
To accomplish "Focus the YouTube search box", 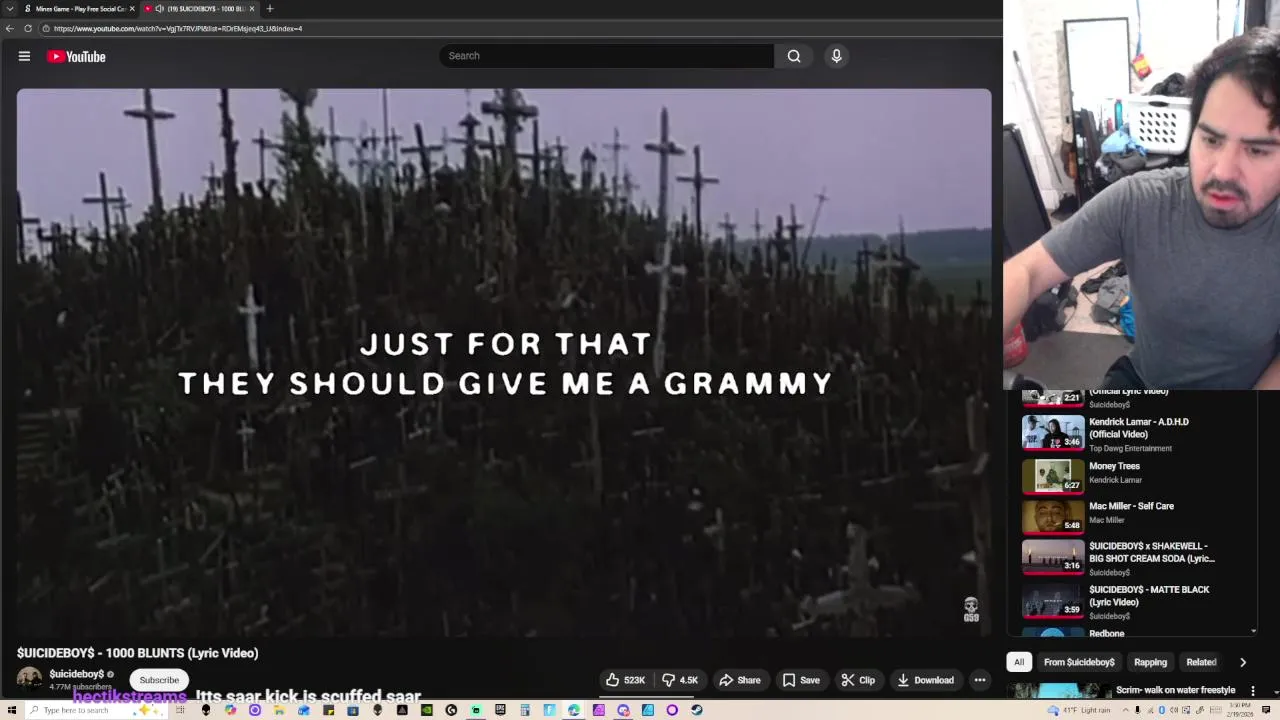I will coord(606,56).
